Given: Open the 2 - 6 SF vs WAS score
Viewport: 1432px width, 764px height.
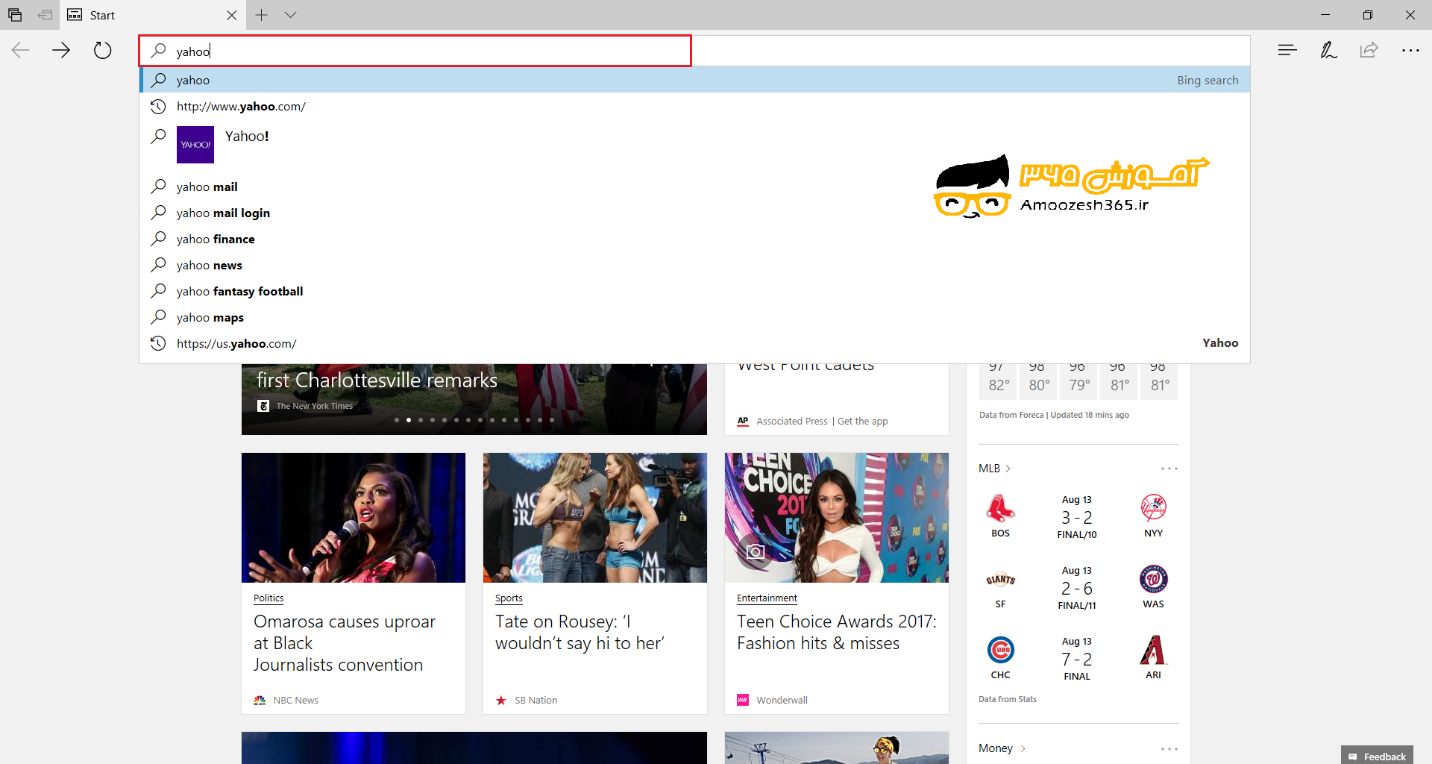Looking at the screenshot, I should (x=1077, y=588).
